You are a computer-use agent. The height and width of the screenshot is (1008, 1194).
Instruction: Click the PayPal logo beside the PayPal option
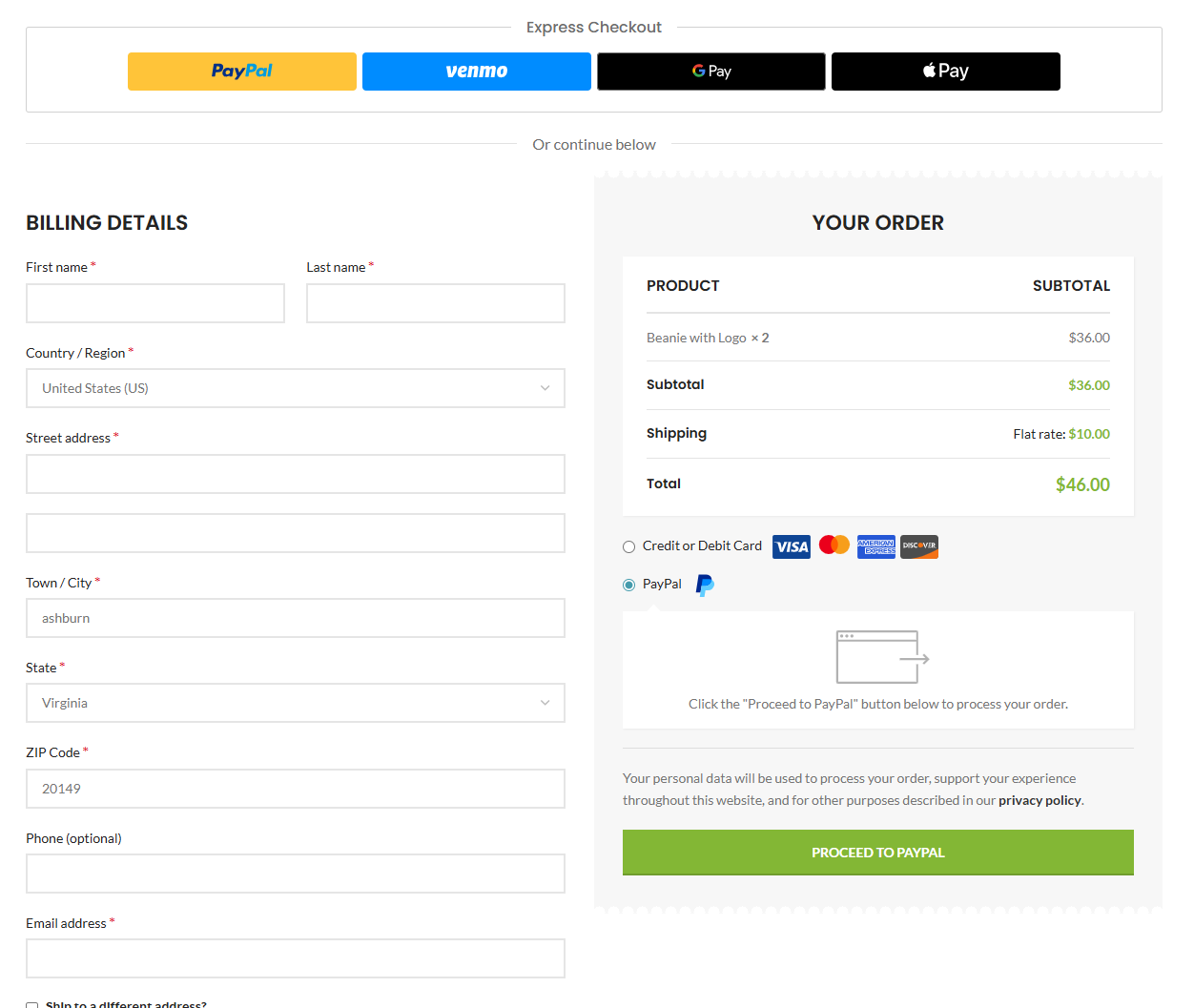coord(705,585)
